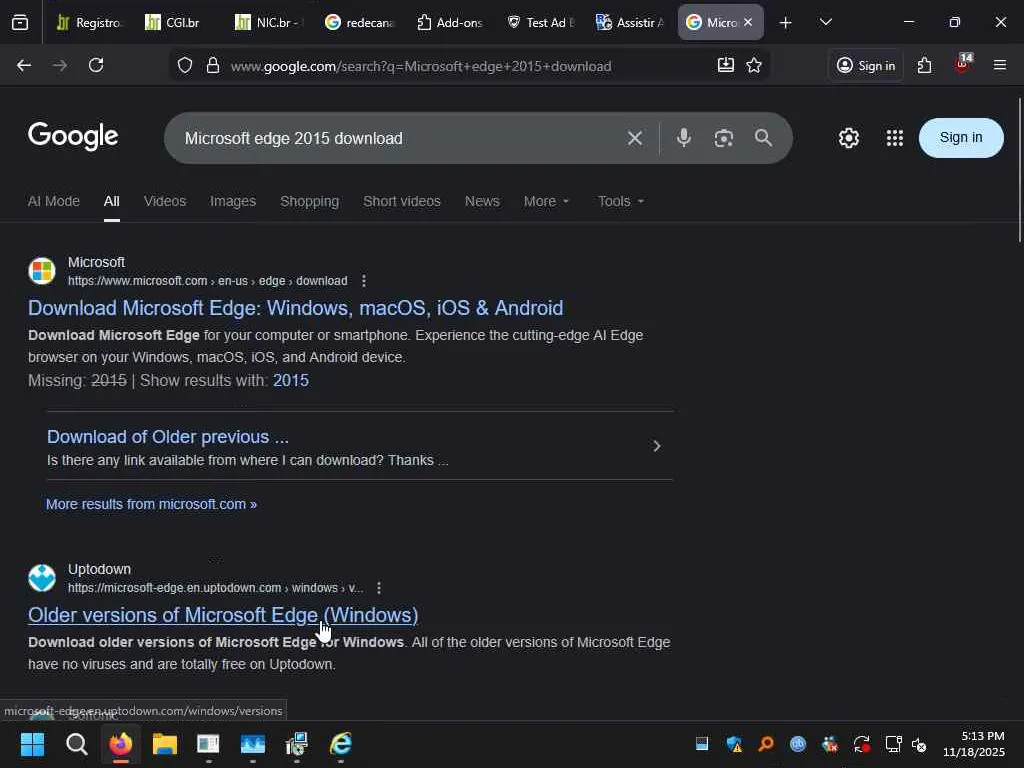Open uBlock extension icon with badge 14
The image size is (1024, 768).
click(x=963, y=64)
